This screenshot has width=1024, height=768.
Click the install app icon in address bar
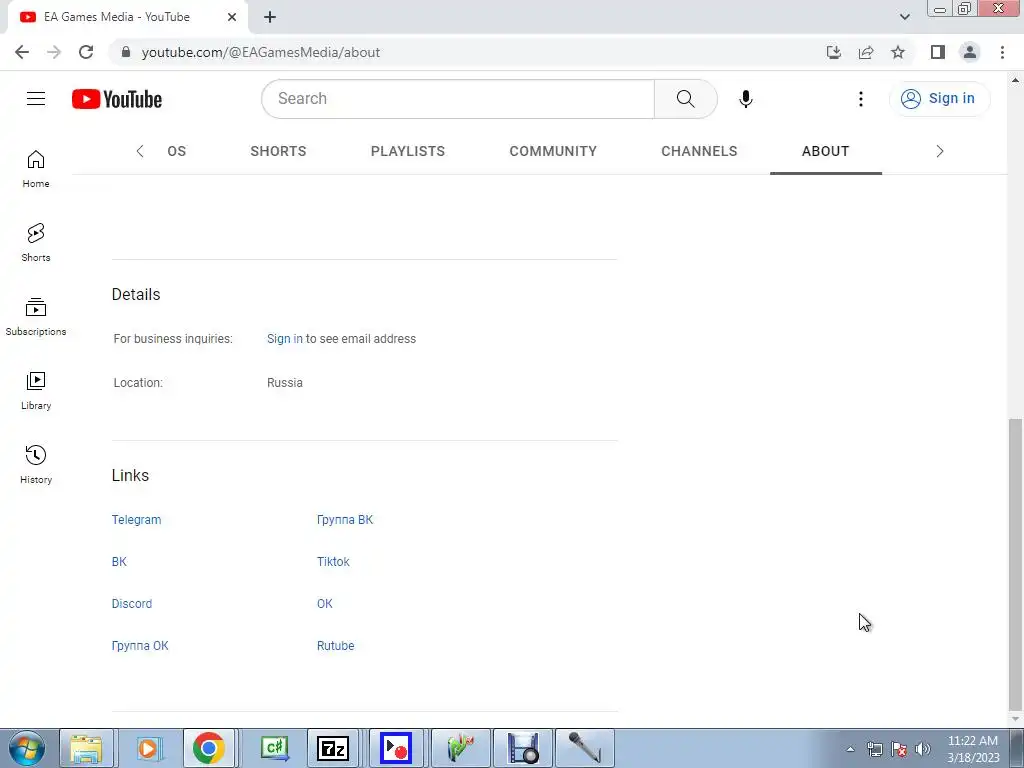click(833, 52)
